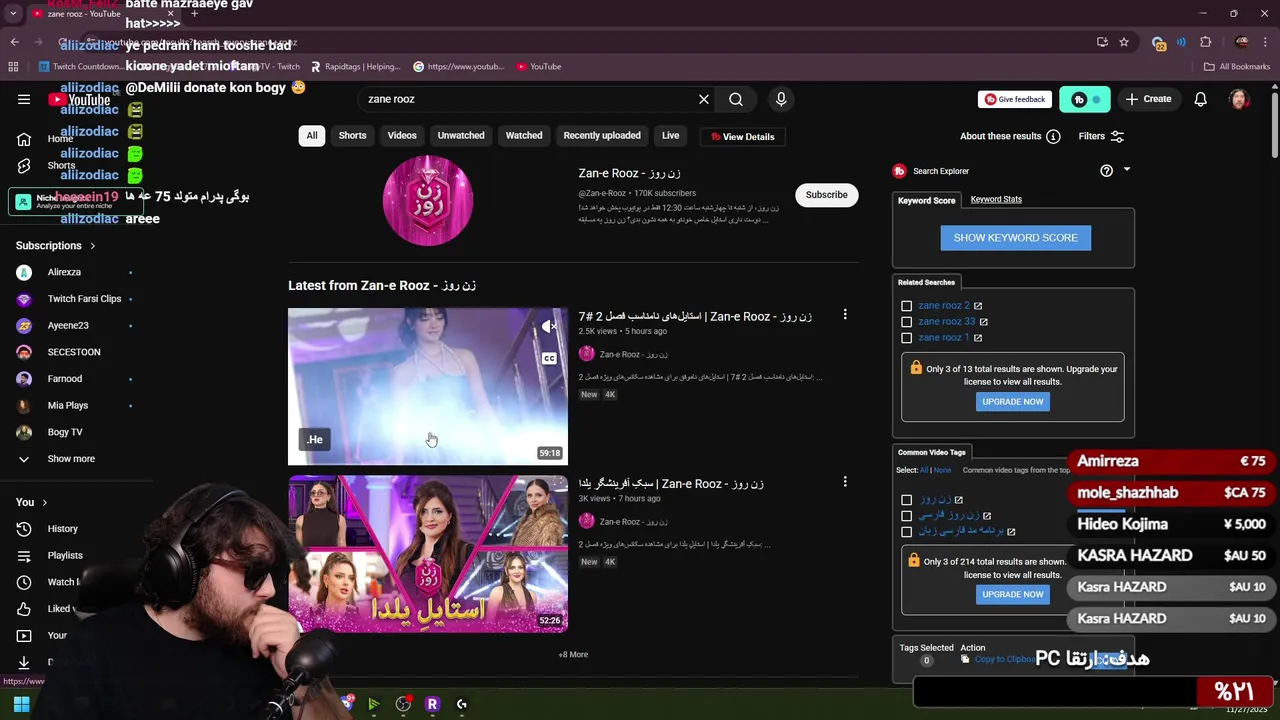Check the zane rooz 1 checkbox

click(x=907, y=338)
